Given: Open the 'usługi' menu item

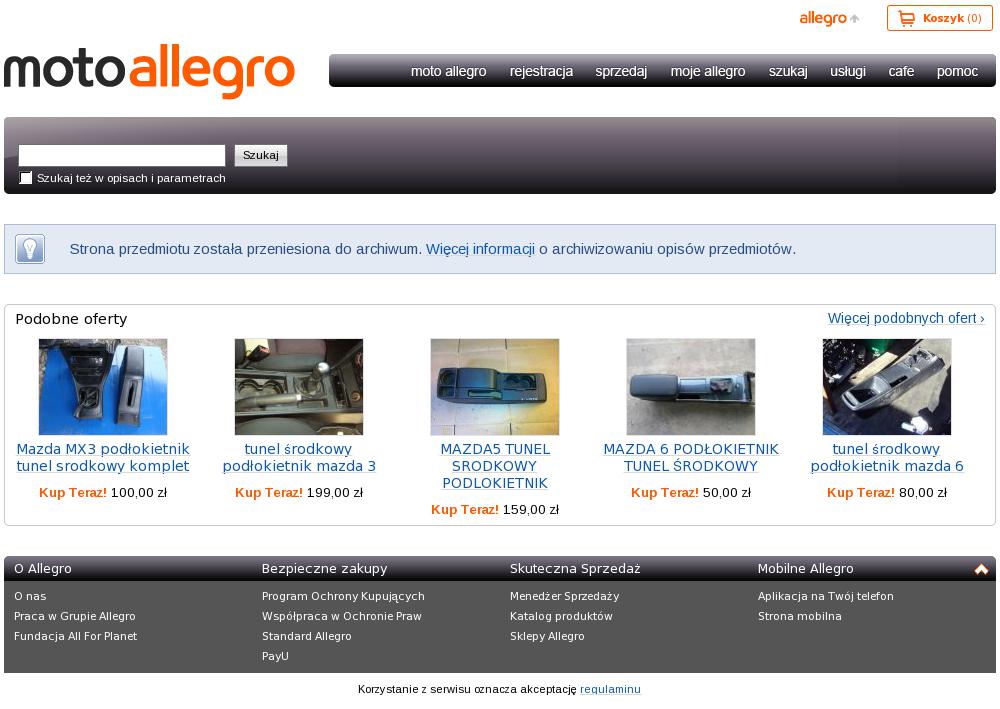Looking at the screenshot, I should (x=848, y=71).
